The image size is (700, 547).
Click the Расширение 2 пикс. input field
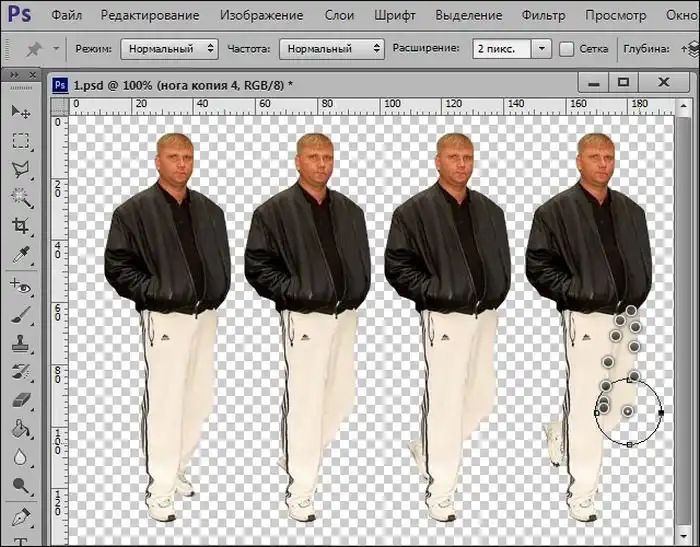pyautogui.click(x=500, y=48)
